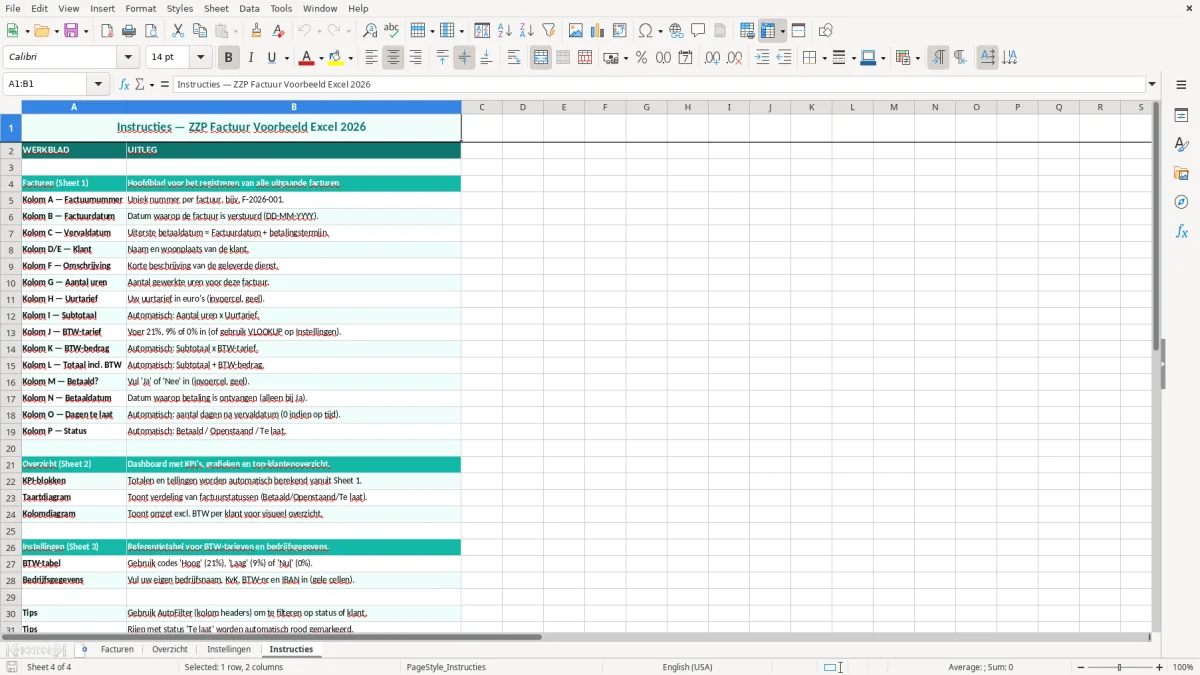Screen dimensions: 1200x675
Task: Insert a special character (Omega)
Action: tap(645, 31)
